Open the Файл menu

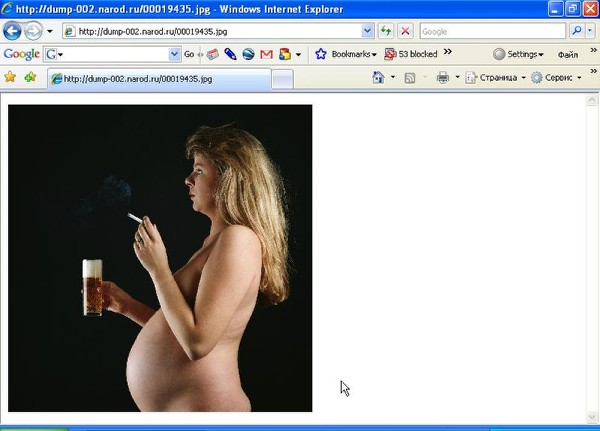(567, 55)
